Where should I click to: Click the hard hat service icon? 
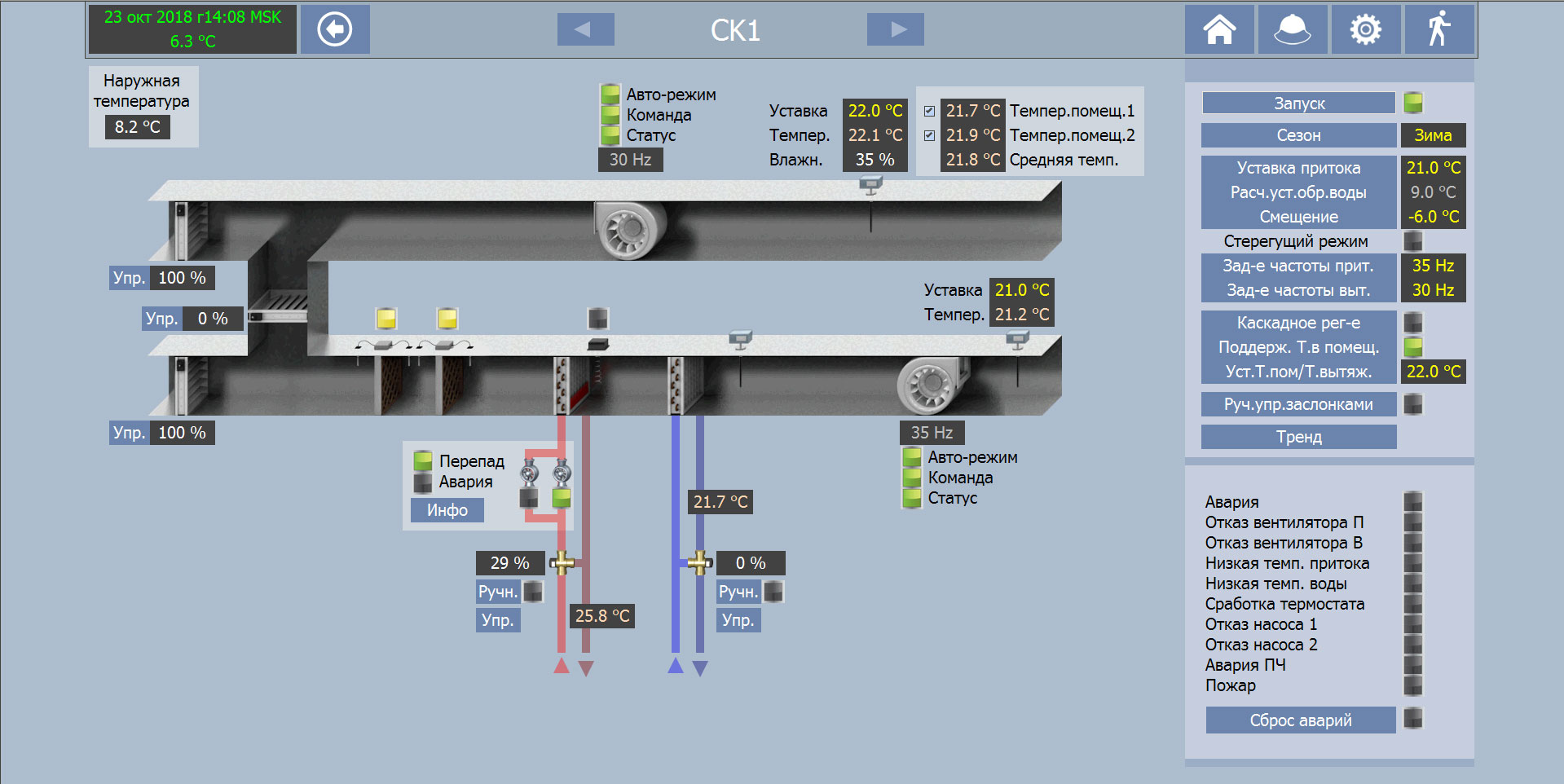(x=1292, y=30)
